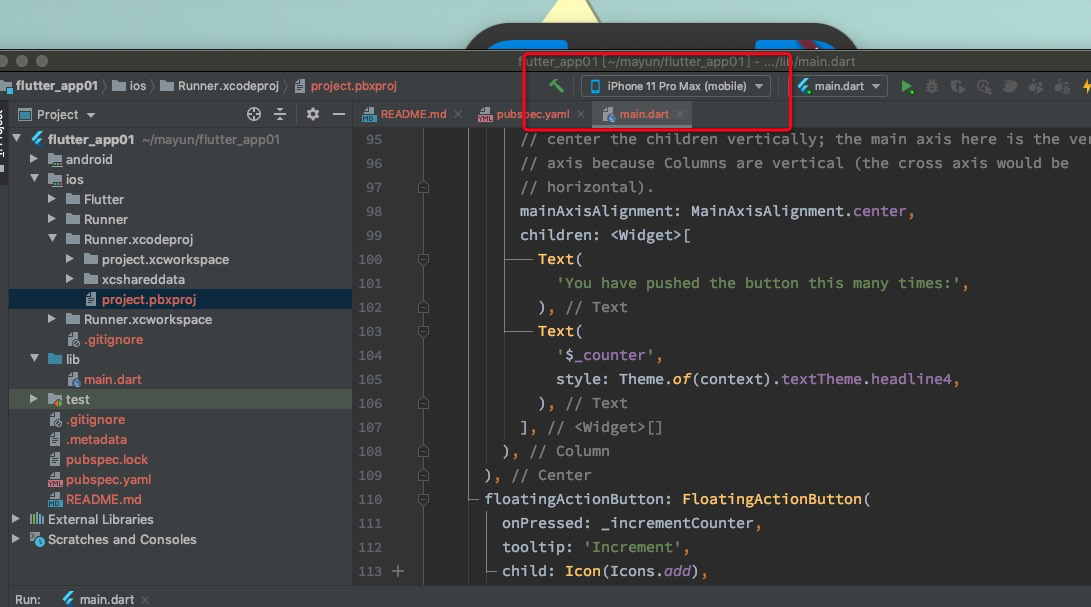Screen dimensions: 1091x607
Task: Expand the android folder arrow
Action: coord(33,159)
